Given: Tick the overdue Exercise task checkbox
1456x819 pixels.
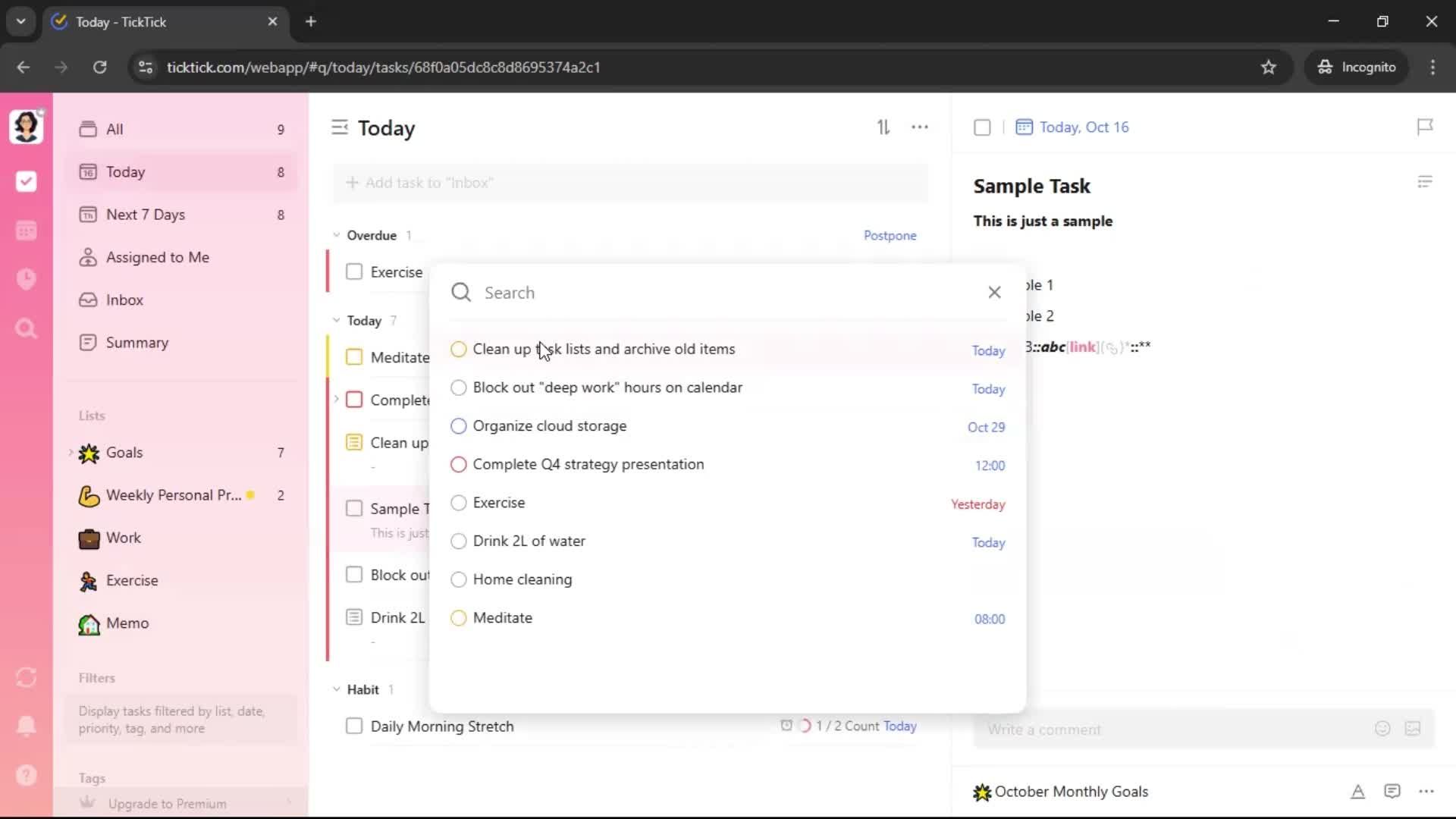Looking at the screenshot, I should point(354,271).
